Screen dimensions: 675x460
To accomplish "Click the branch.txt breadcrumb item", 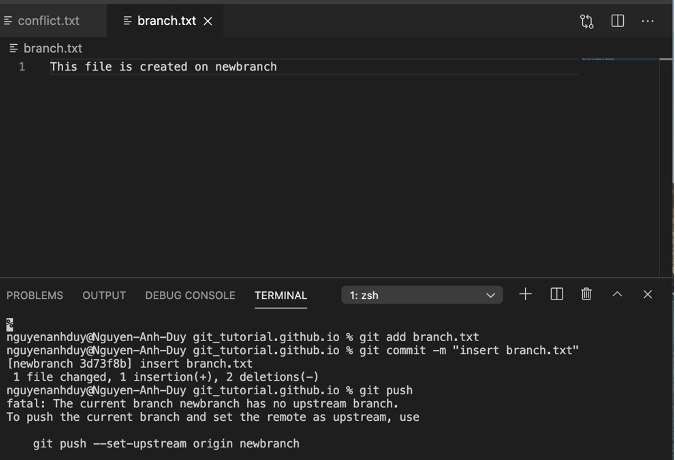I will pos(52,48).
